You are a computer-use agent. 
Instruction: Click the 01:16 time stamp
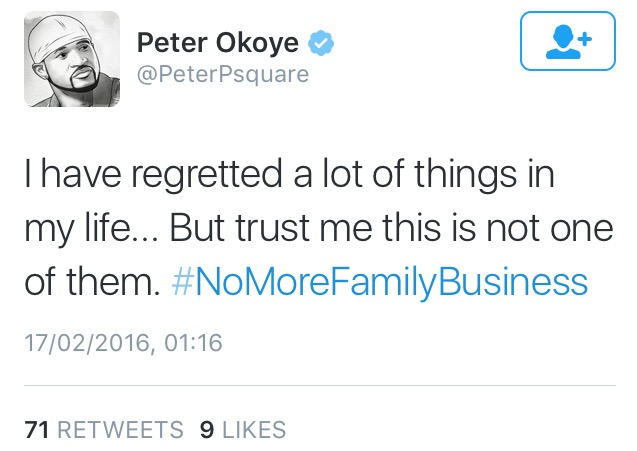(193, 343)
